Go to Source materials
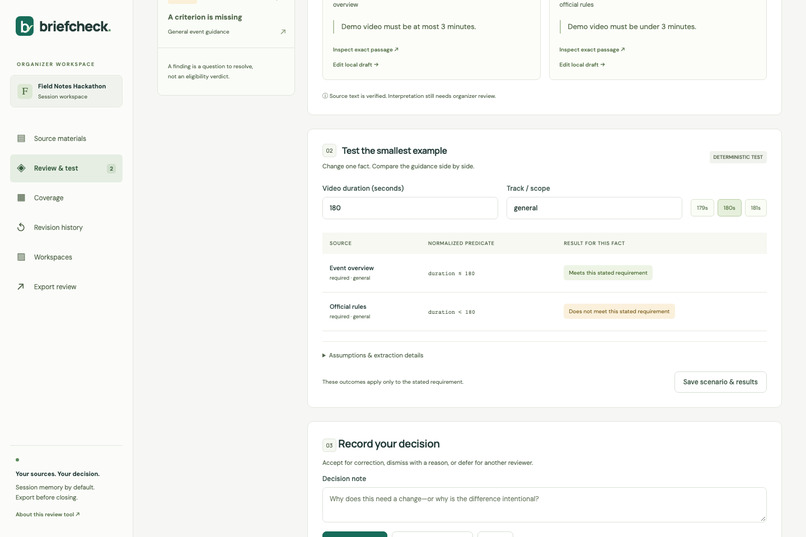Image resolution: width=806 pixels, height=537 pixels. point(66,138)
